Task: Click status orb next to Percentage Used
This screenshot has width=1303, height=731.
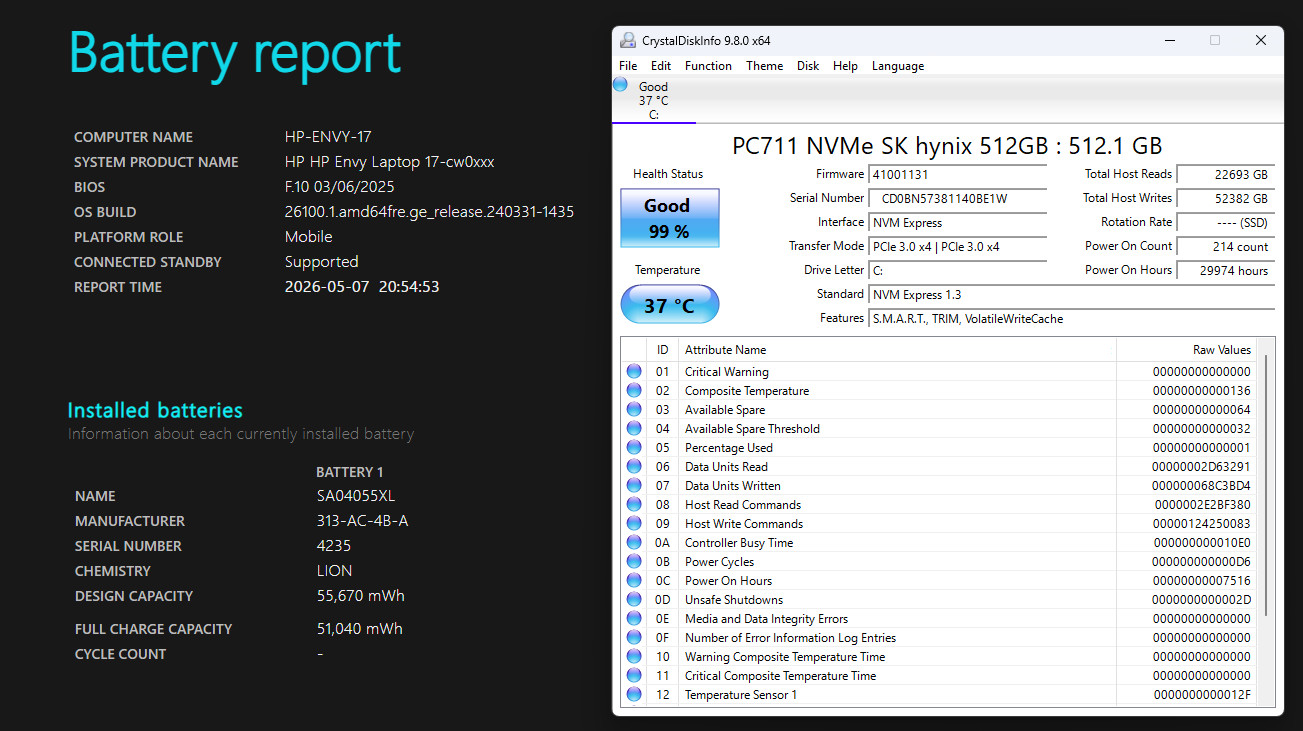Action: pyautogui.click(x=634, y=447)
